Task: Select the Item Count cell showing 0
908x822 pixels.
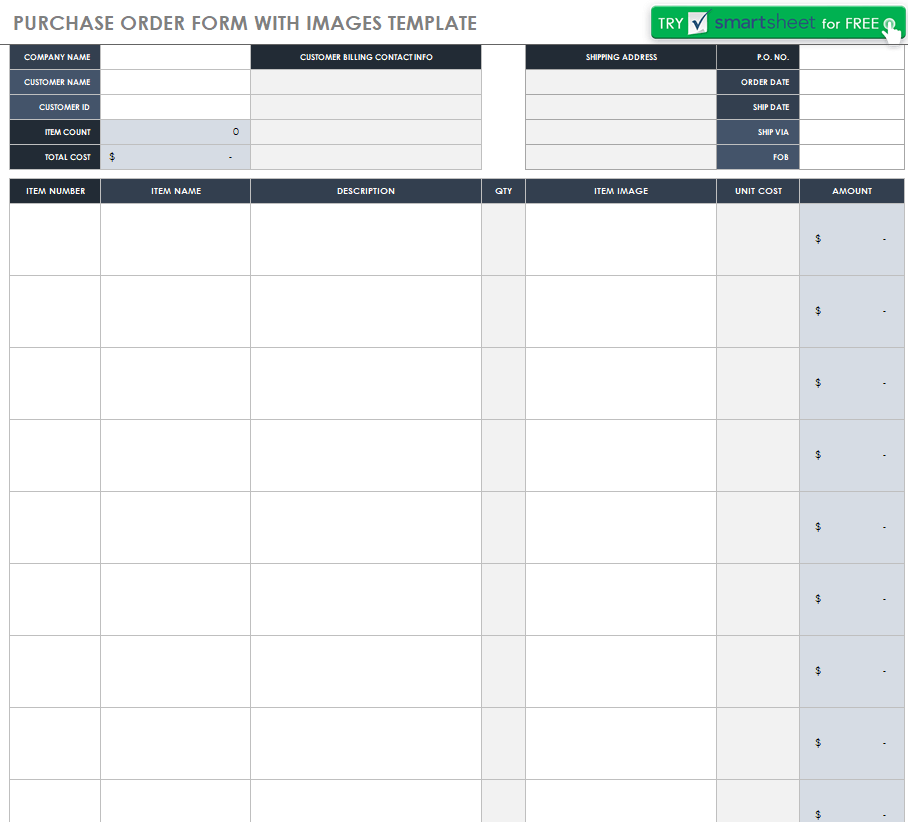Action: coord(175,132)
